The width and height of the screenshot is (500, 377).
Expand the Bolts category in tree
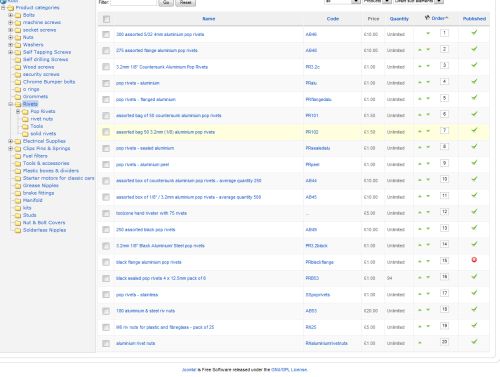click(x=10, y=15)
